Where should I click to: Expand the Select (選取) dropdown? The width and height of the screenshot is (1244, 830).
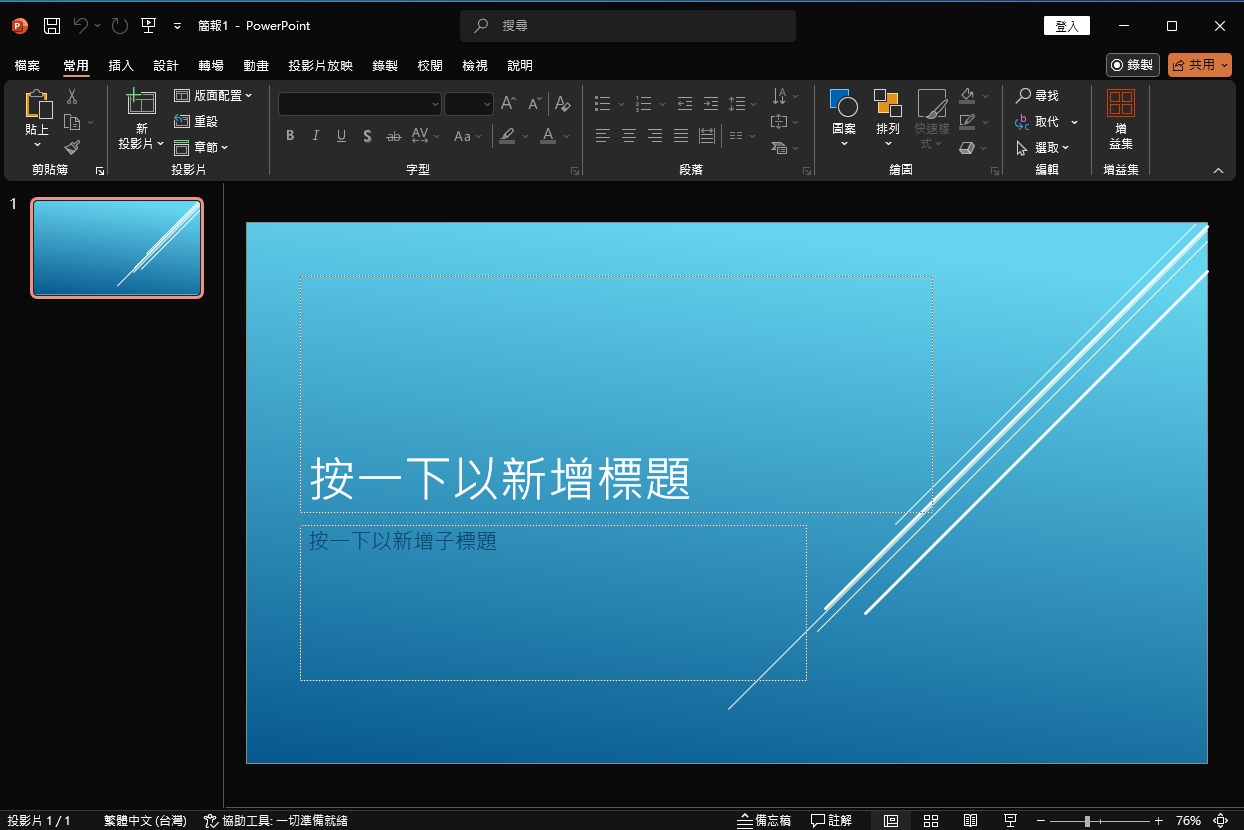[x=1042, y=148]
